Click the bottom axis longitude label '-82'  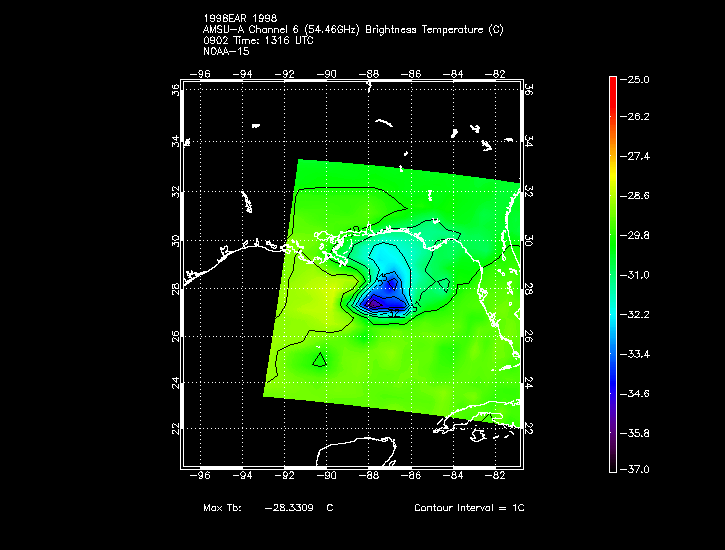495,476
